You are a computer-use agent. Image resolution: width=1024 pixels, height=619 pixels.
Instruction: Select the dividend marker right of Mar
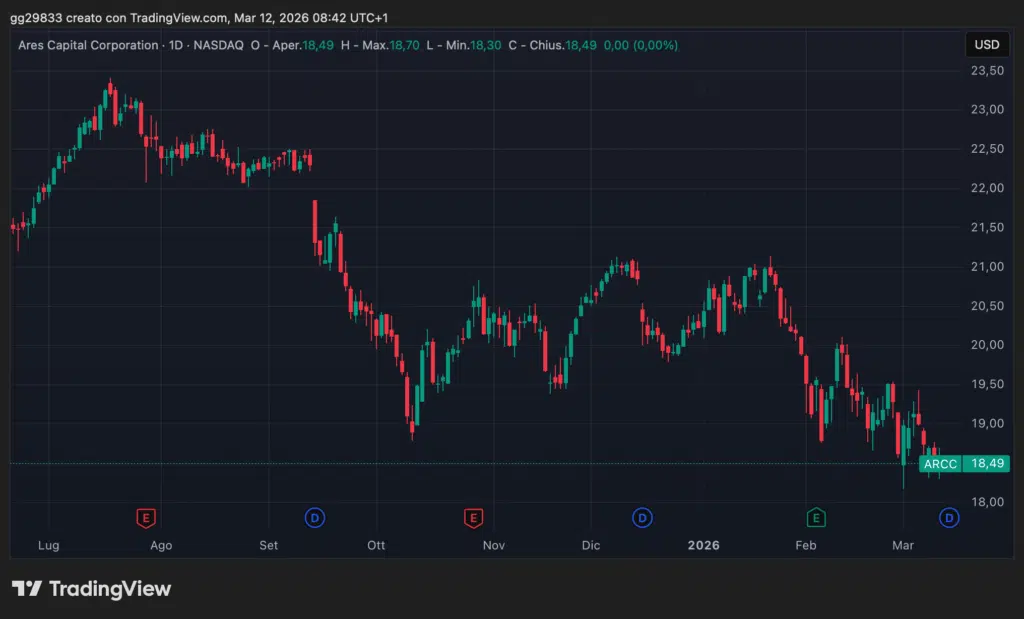pyautogui.click(x=948, y=517)
